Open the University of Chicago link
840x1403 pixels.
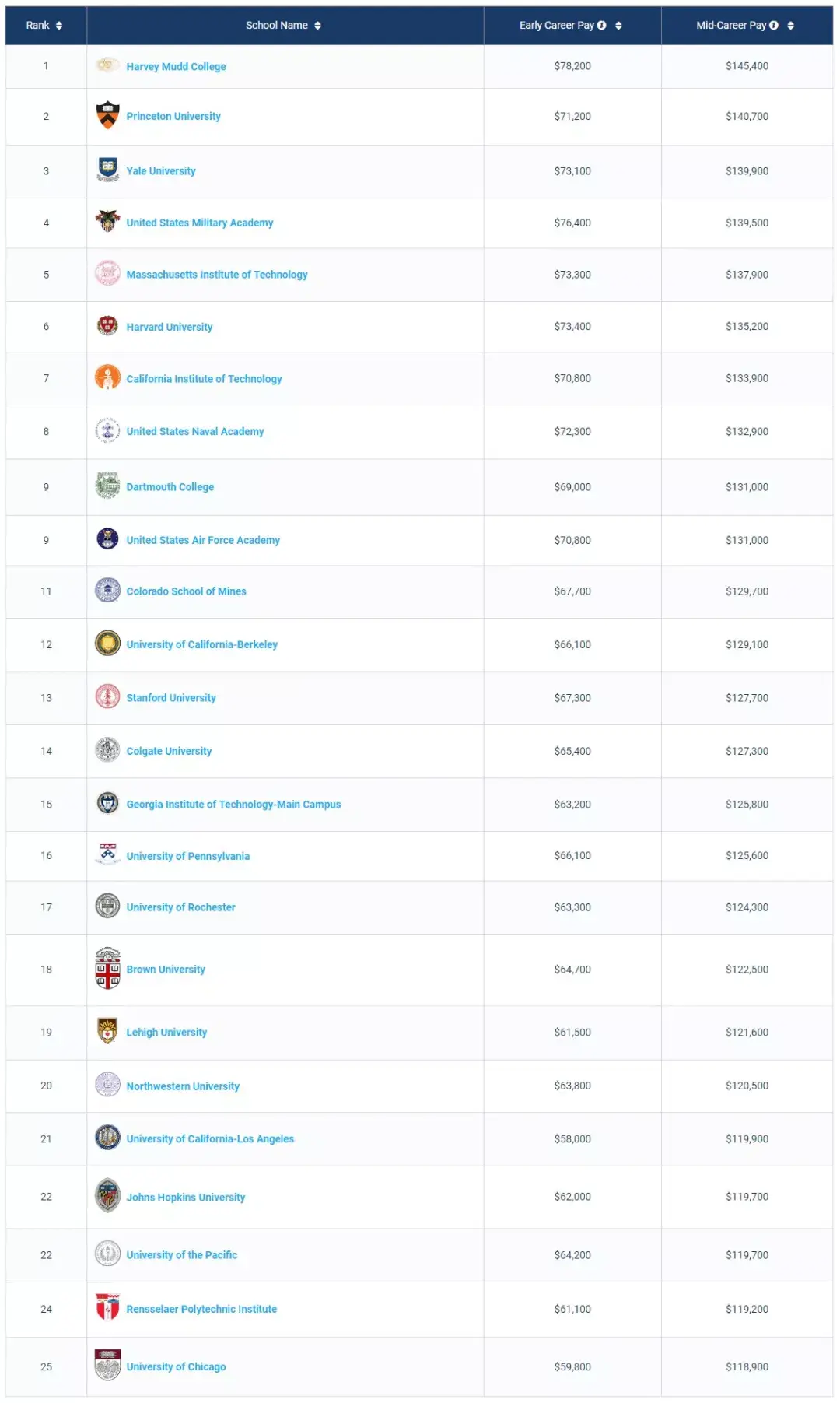coord(176,1366)
